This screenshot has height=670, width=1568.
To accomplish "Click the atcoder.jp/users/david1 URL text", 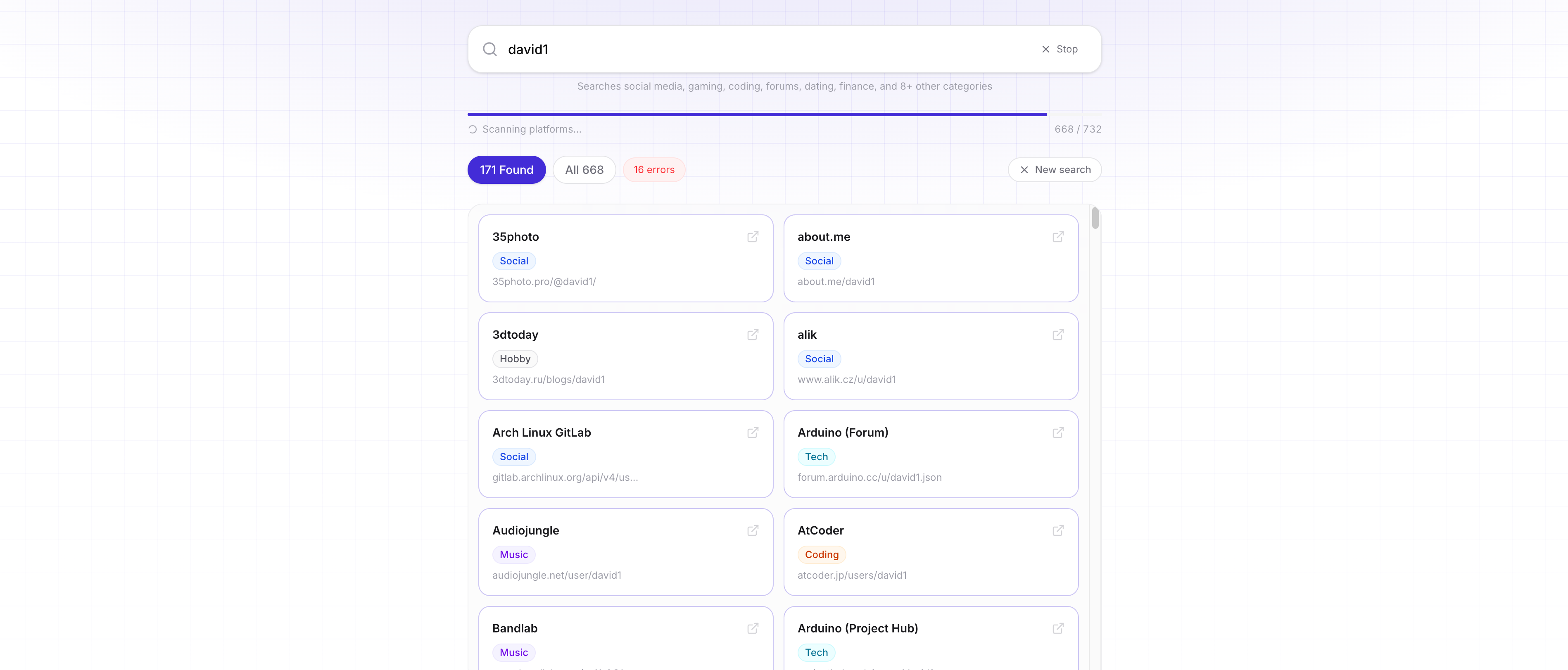I will pos(852,576).
